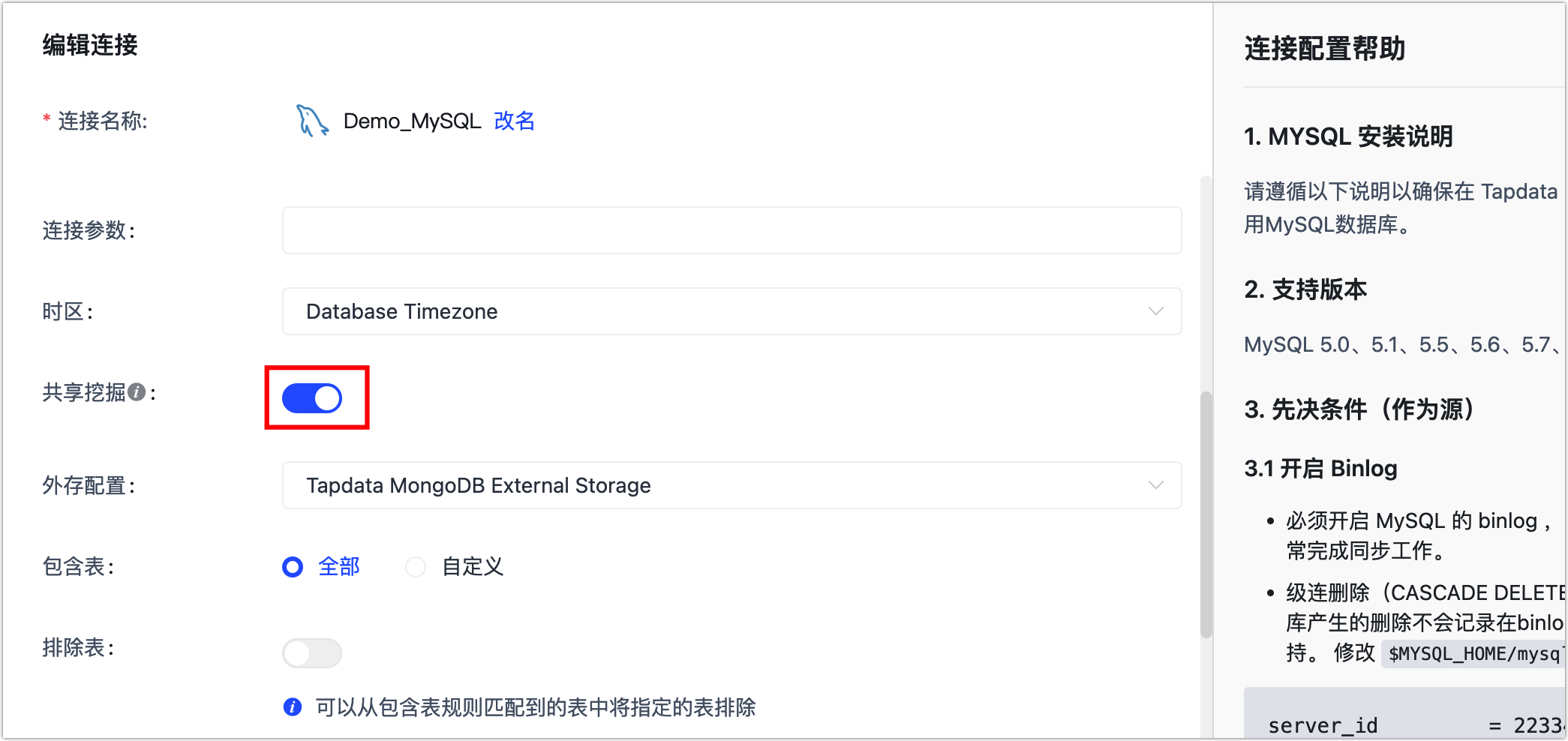1568x741 pixels.
Task: Click the Demo_MySQL connection name text
Action: click(412, 121)
